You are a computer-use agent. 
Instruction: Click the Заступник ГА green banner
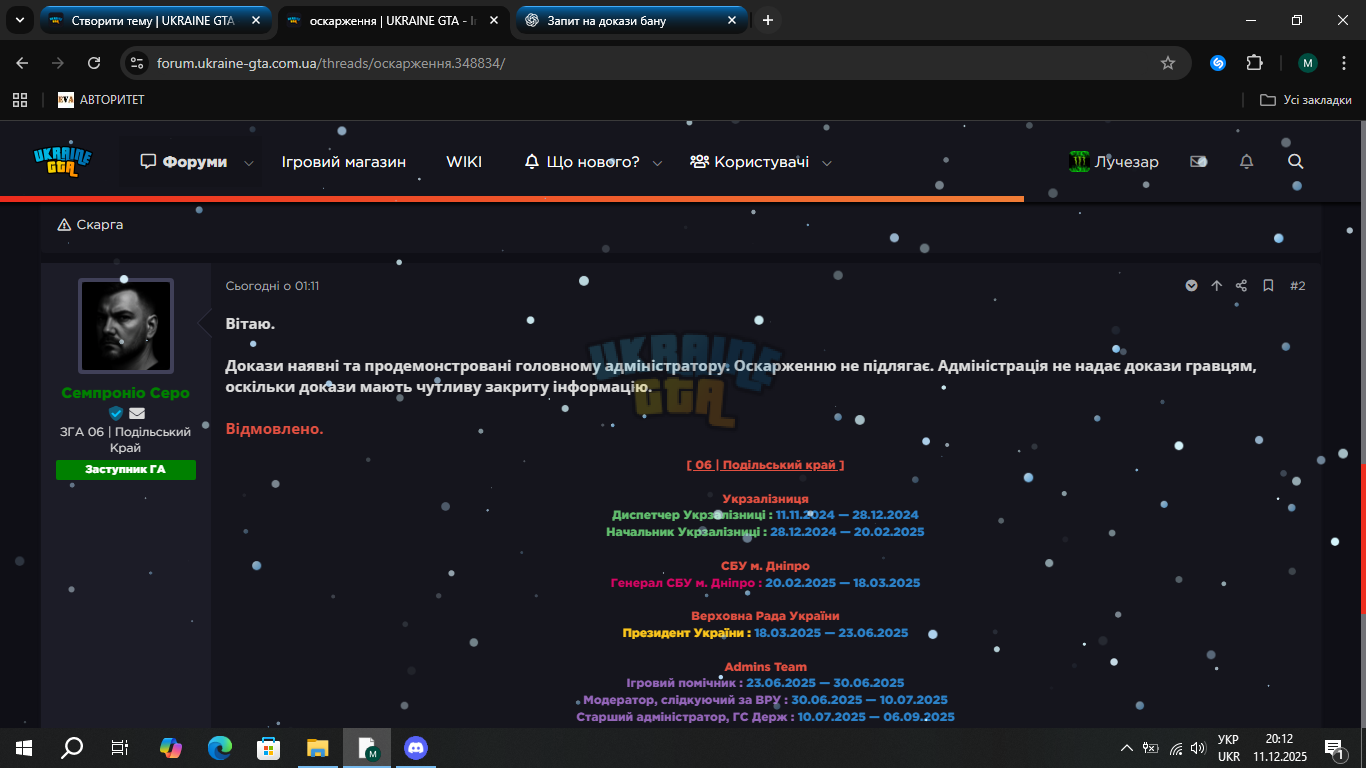[126, 469]
